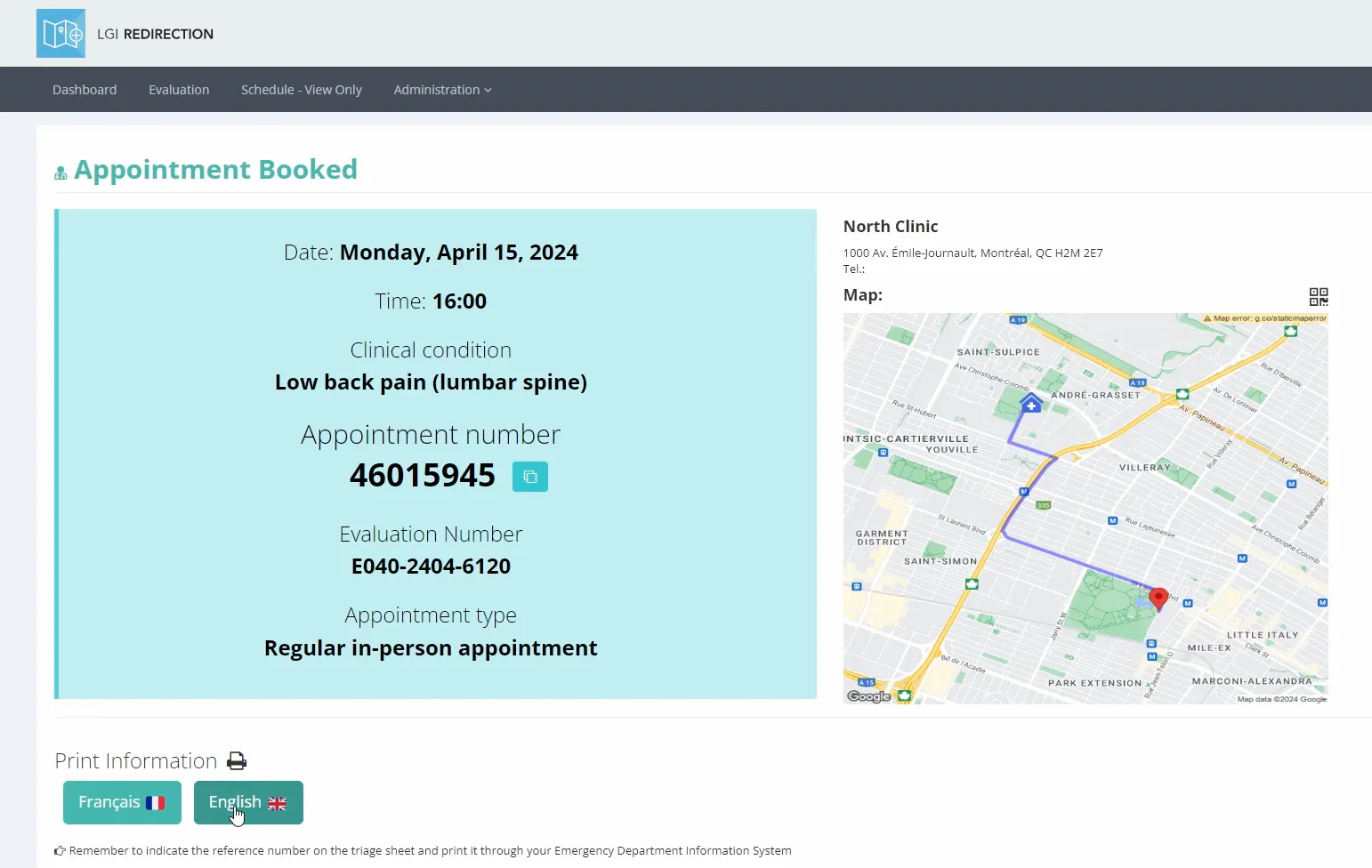Click the Appointment Booked heading

215,169
